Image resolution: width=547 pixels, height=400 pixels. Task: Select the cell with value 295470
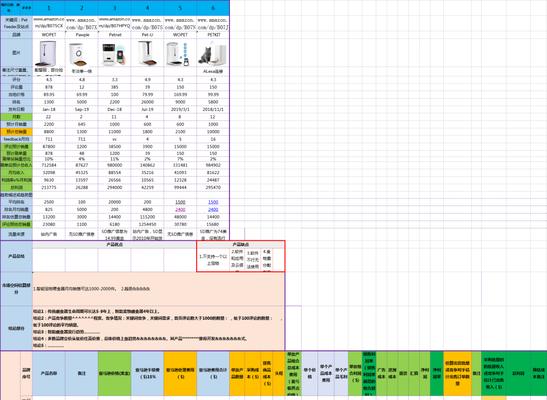pyautogui.click(x=213, y=187)
